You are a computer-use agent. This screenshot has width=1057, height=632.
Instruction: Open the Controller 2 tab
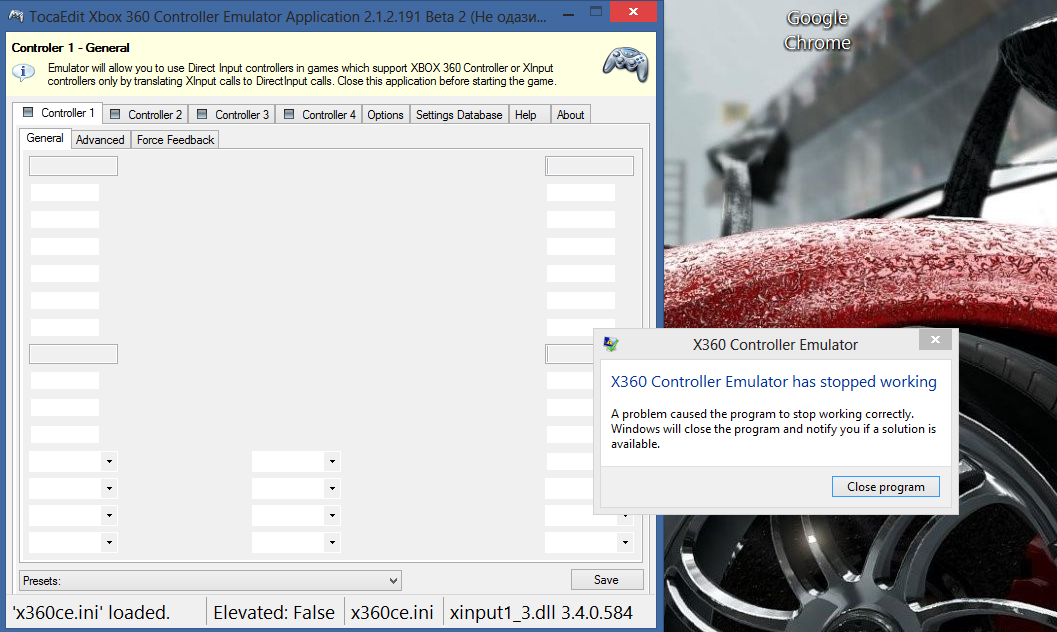(x=146, y=115)
